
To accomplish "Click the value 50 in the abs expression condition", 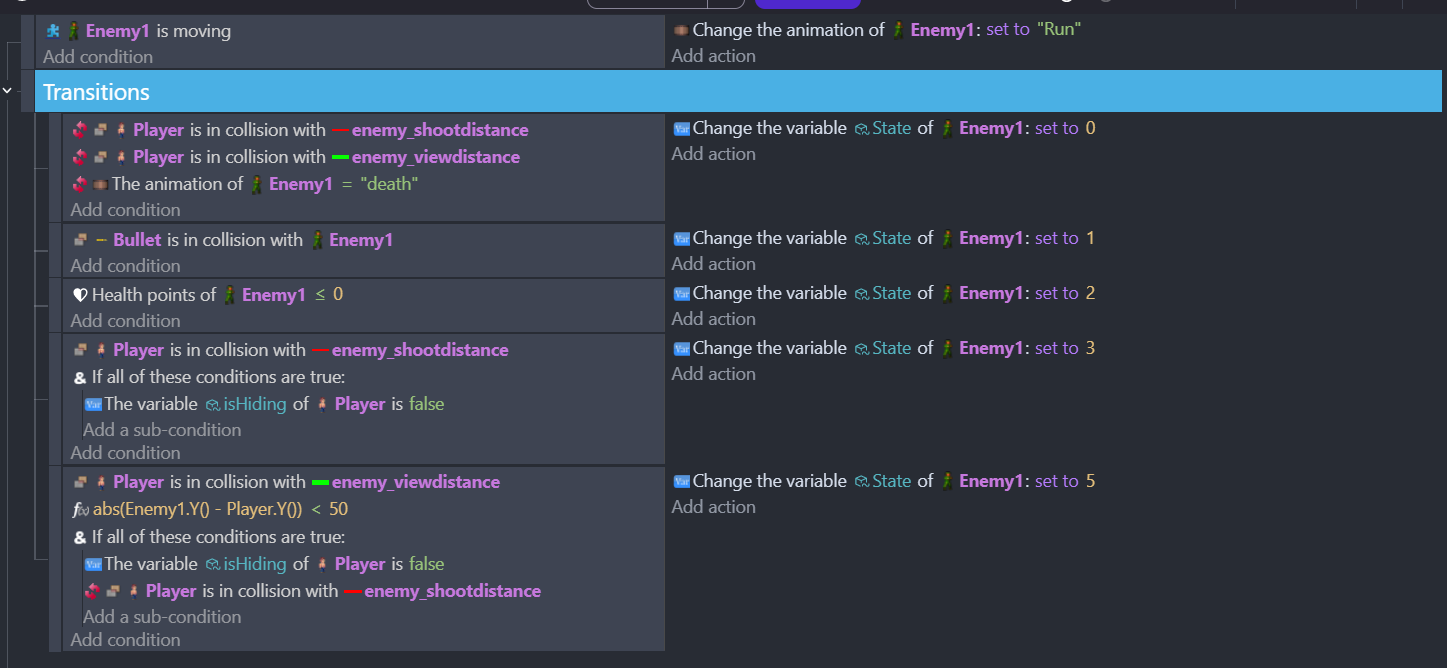I will [x=338, y=509].
